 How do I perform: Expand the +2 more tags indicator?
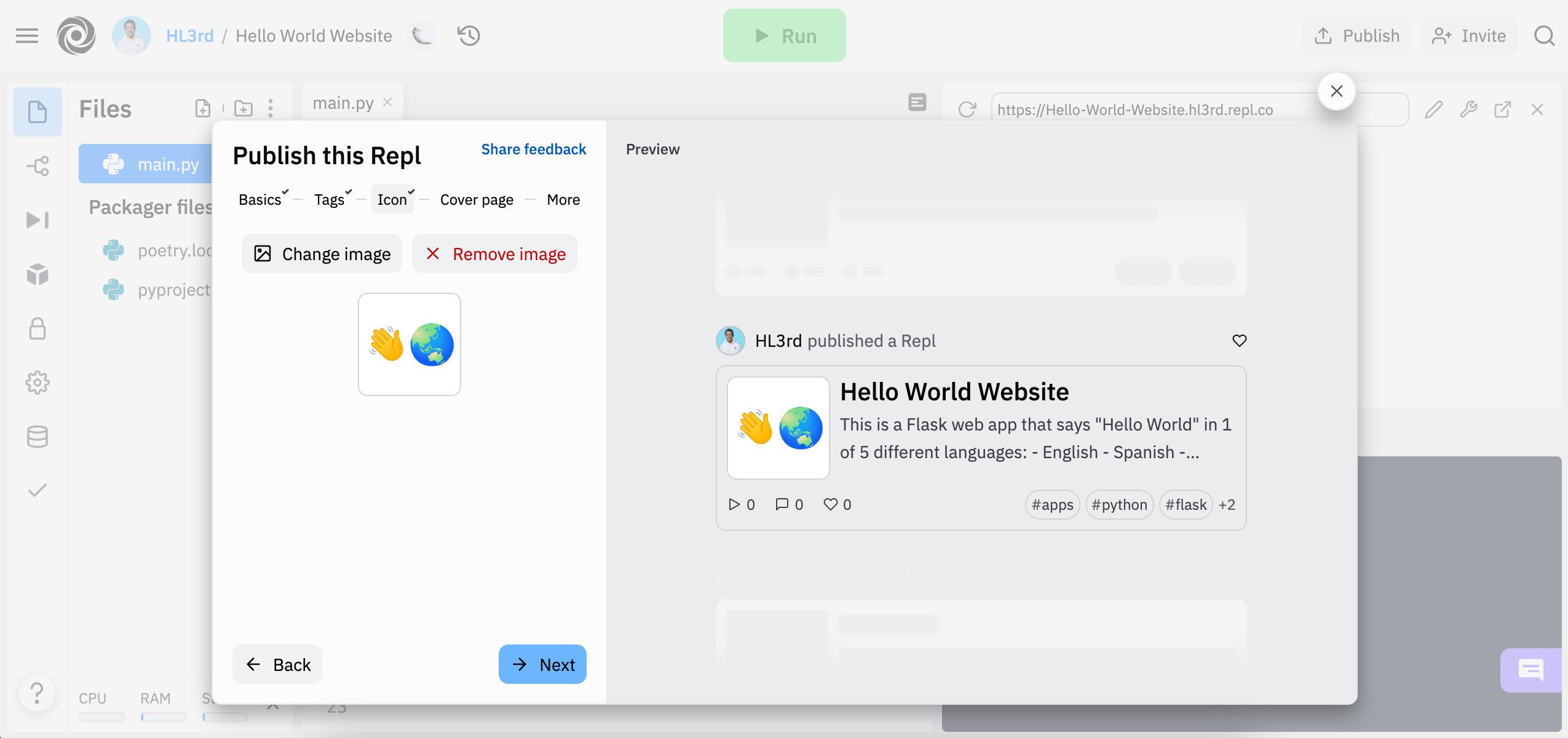tap(1227, 504)
